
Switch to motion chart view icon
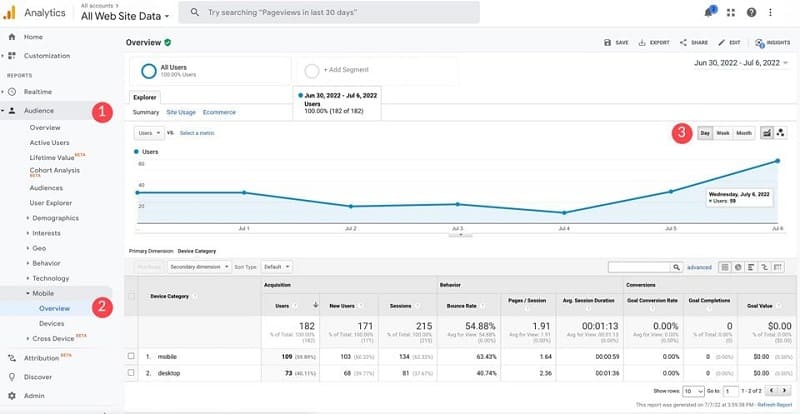[x=781, y=133]
